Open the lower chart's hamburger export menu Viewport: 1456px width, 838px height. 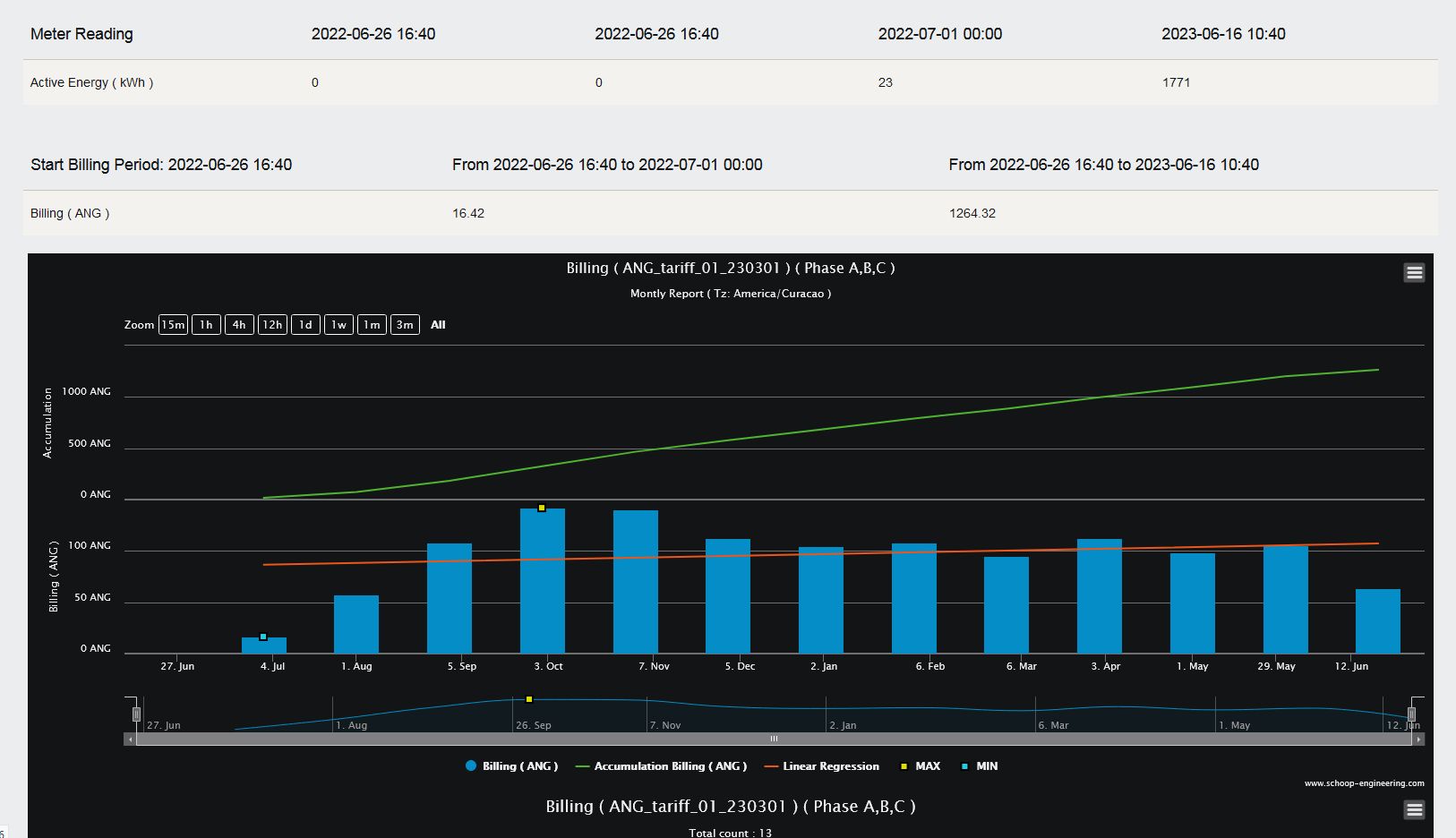click(x=1414, y=810)
